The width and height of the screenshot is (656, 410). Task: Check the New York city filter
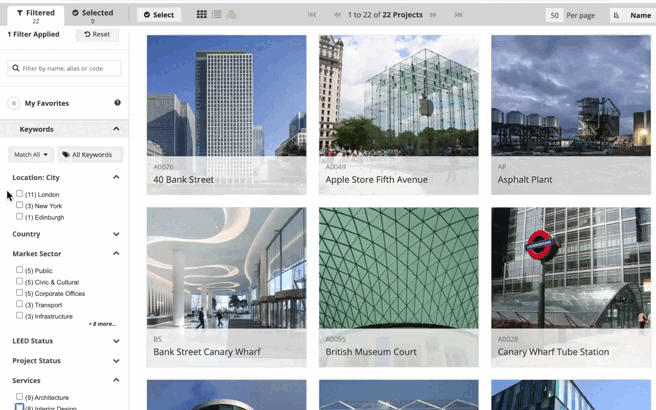pos(19,205)
